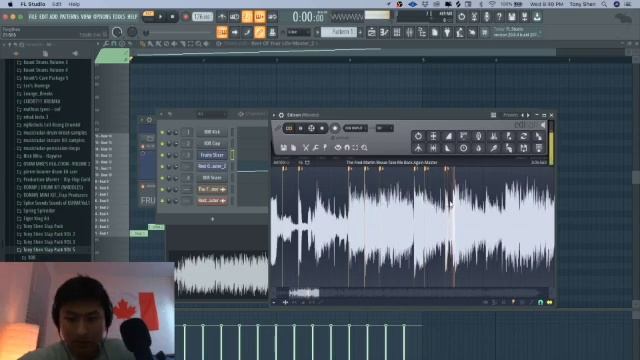The height and width of the screenshot is (360, 640).
Task: Click the tempo display field
Action: point(202,17)
